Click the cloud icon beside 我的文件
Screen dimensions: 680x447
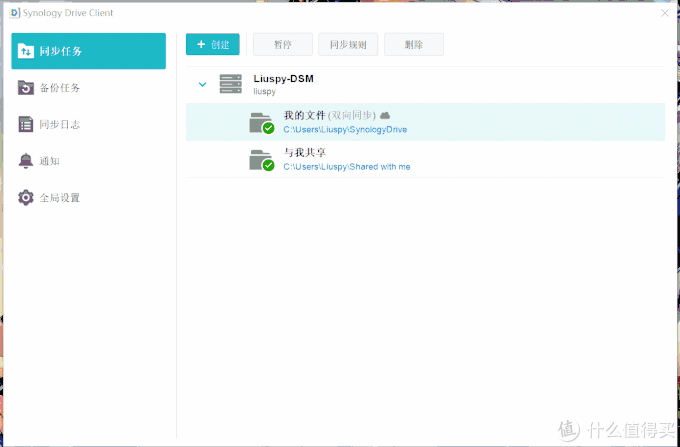pyautogui.click(x=385, y=116)
